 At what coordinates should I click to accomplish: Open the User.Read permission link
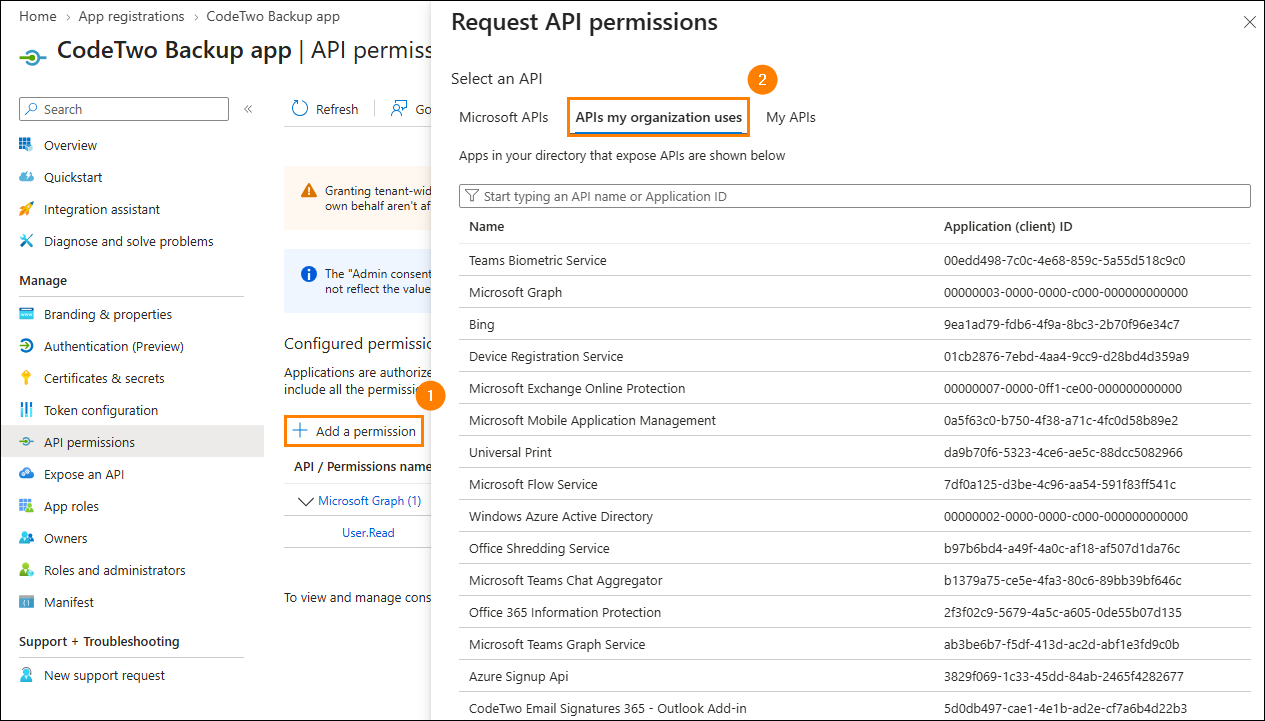coord(368,533)
